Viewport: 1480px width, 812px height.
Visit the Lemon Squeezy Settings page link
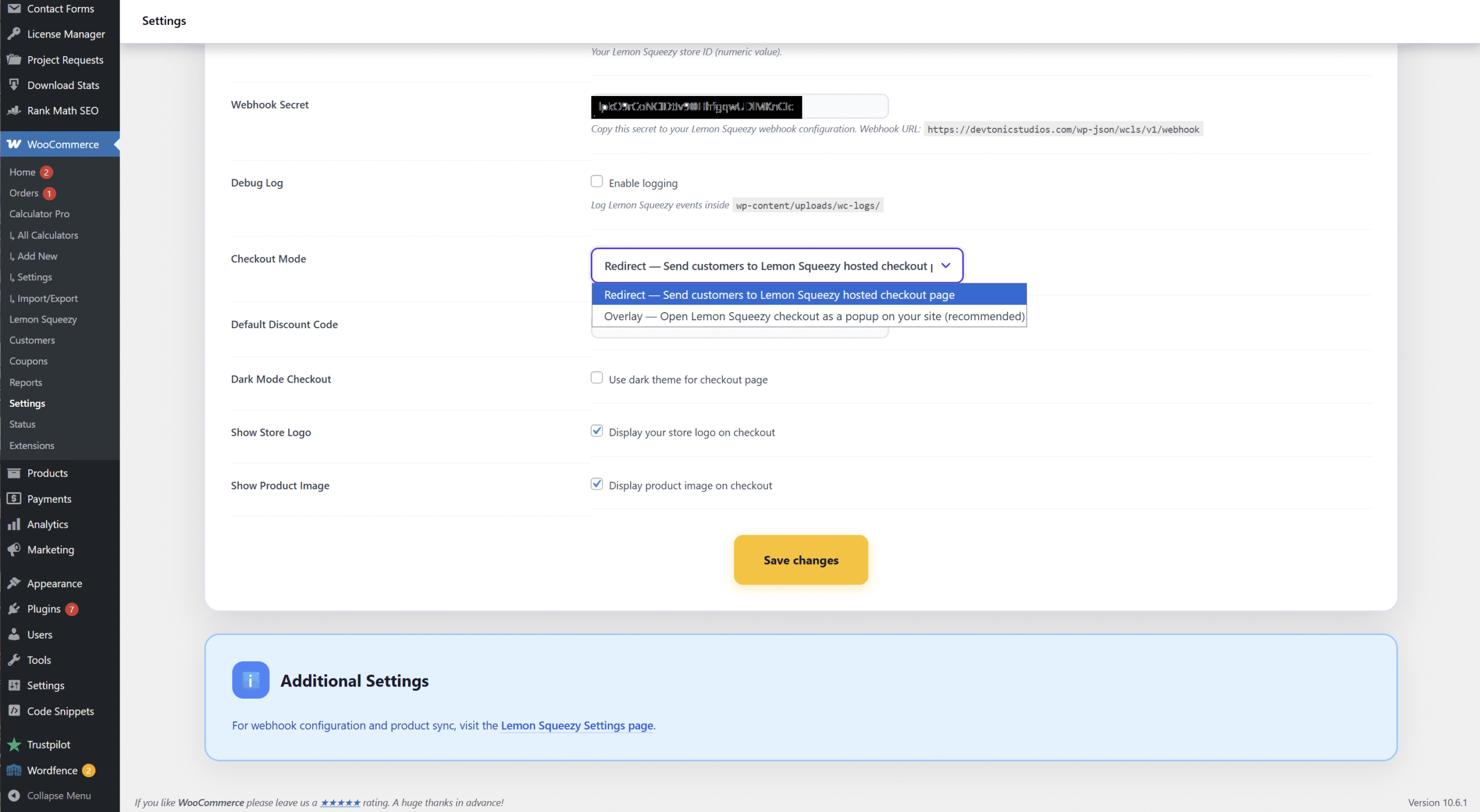tap(576, 726)
